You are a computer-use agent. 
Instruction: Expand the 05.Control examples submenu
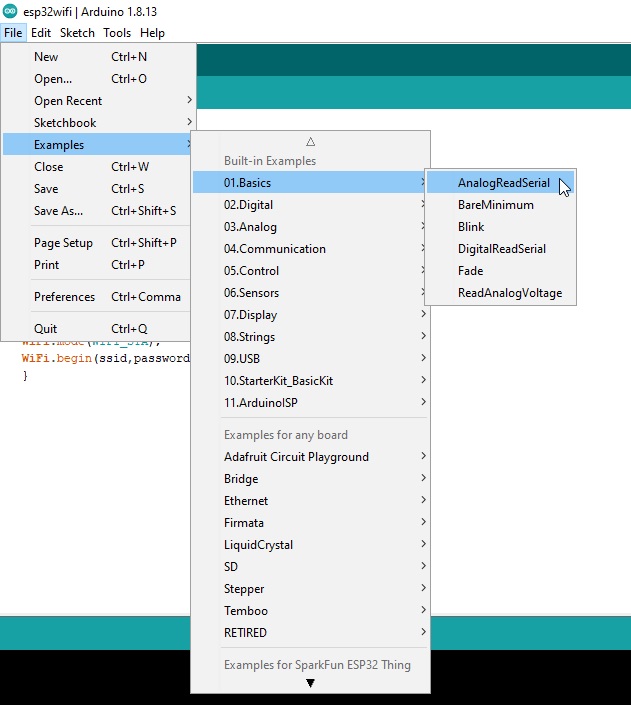pos(310,271)
